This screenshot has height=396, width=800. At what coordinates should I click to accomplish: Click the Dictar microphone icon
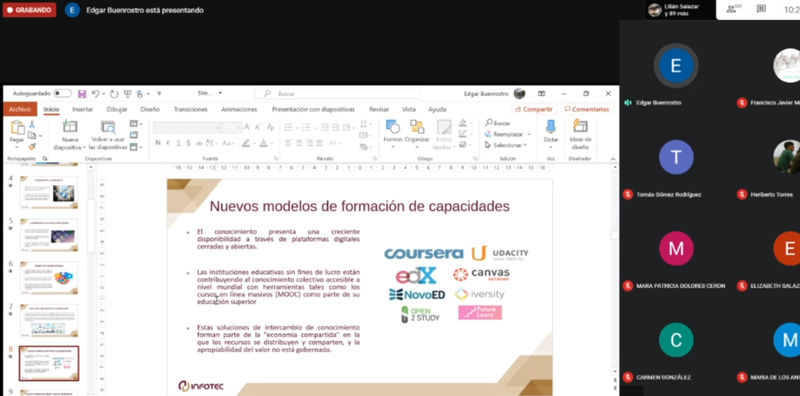coord(551,127)
